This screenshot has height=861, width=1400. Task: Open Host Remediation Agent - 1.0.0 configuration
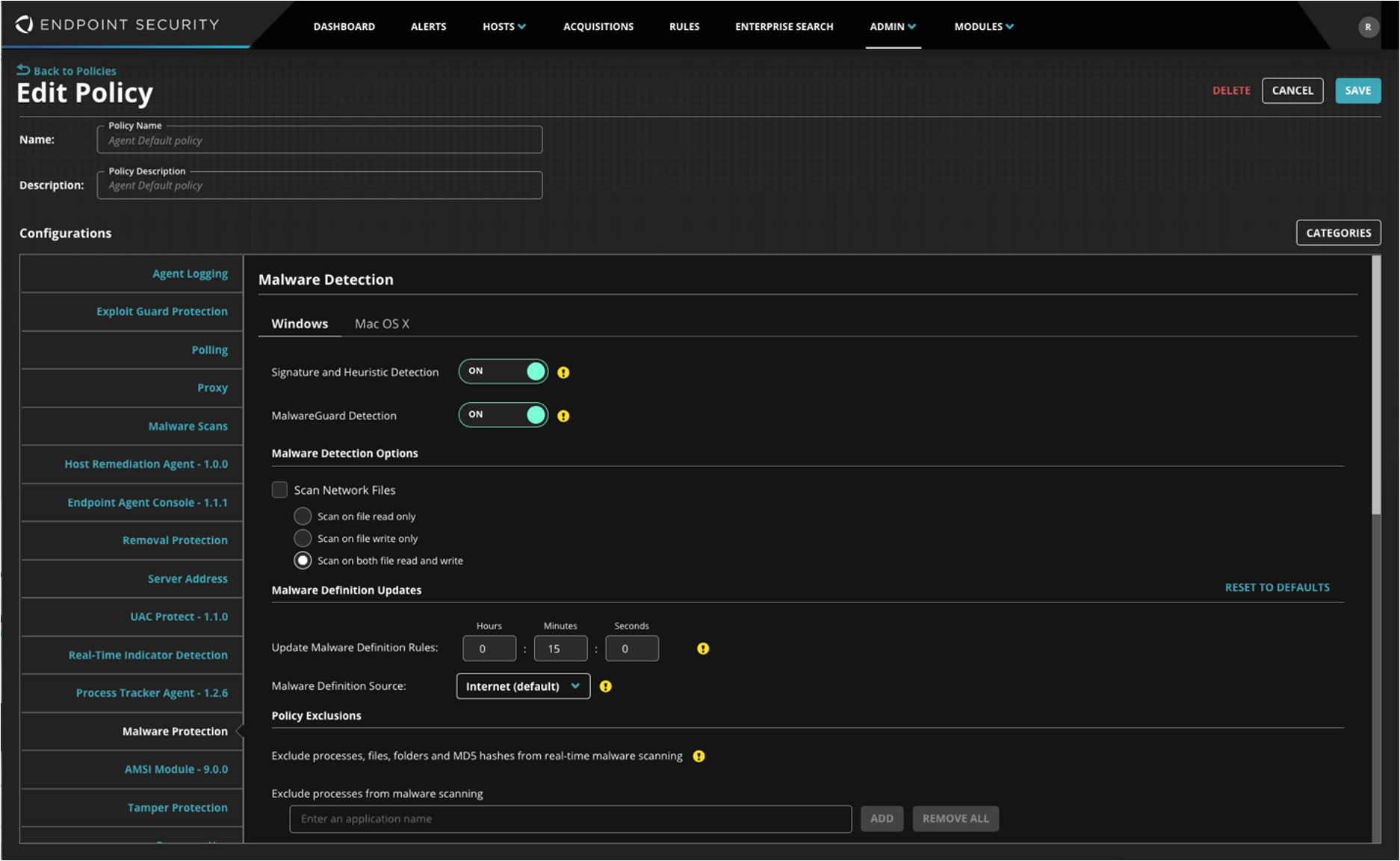132,464
